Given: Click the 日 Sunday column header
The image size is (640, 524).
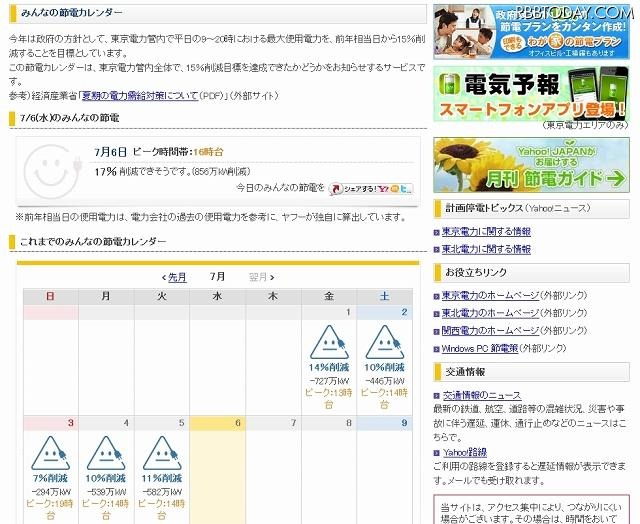Looking at the screenshot, I should click(51, 297).
